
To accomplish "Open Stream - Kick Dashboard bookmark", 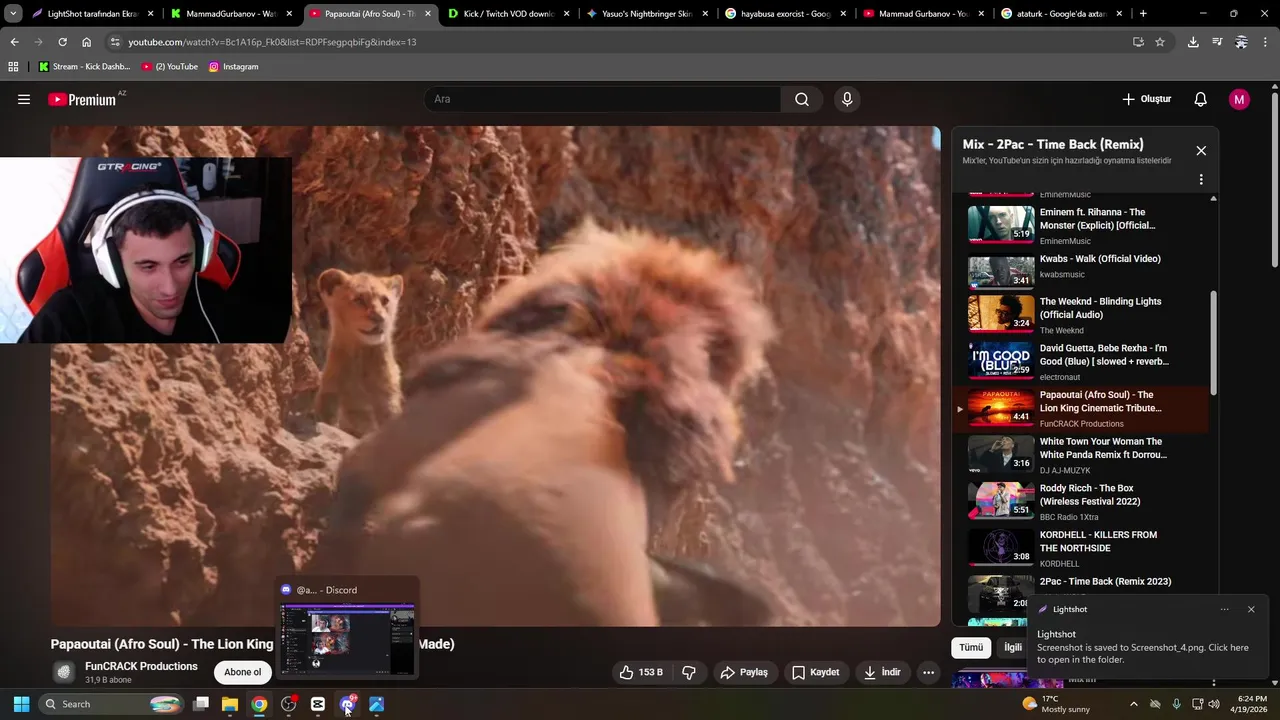I will (x=84, y=66).
